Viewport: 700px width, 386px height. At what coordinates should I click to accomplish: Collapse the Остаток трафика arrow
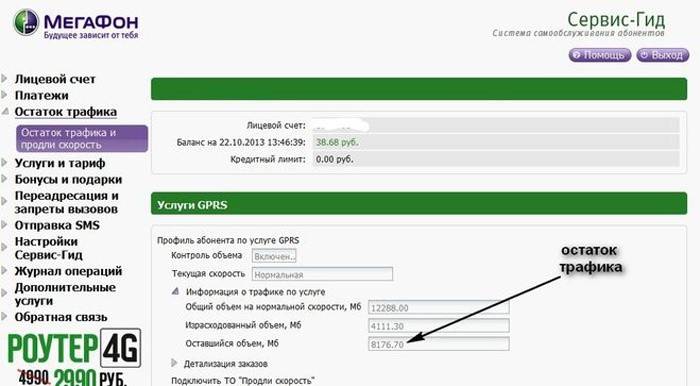pos(5,112)
